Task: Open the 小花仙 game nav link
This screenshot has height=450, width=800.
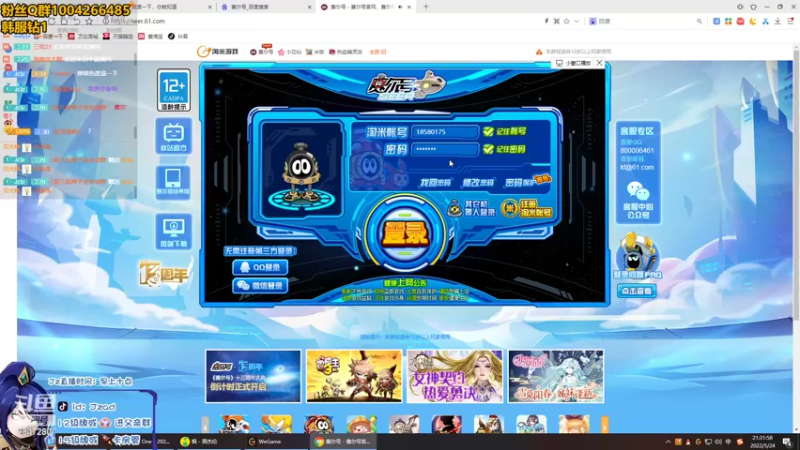Action: (x=289, y=52)
